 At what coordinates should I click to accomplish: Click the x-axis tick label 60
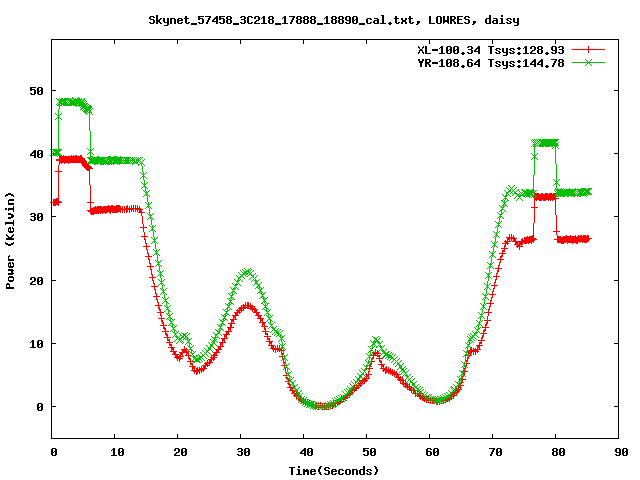[x=432, y=452]
